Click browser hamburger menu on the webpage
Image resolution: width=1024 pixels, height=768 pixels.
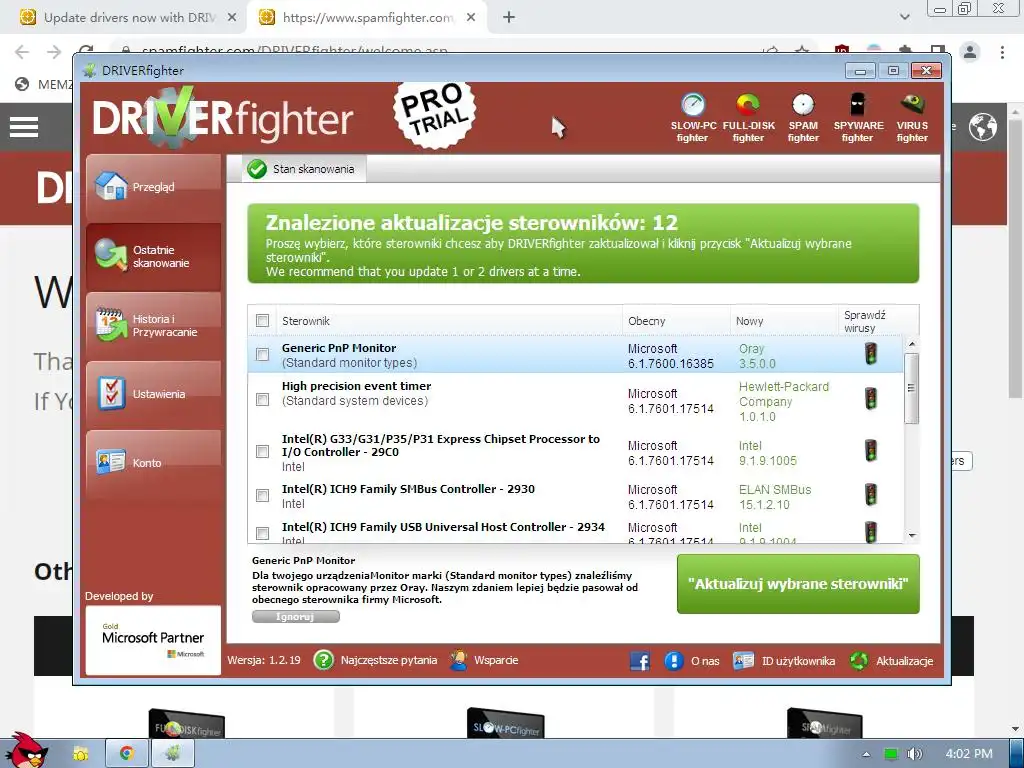24,127
